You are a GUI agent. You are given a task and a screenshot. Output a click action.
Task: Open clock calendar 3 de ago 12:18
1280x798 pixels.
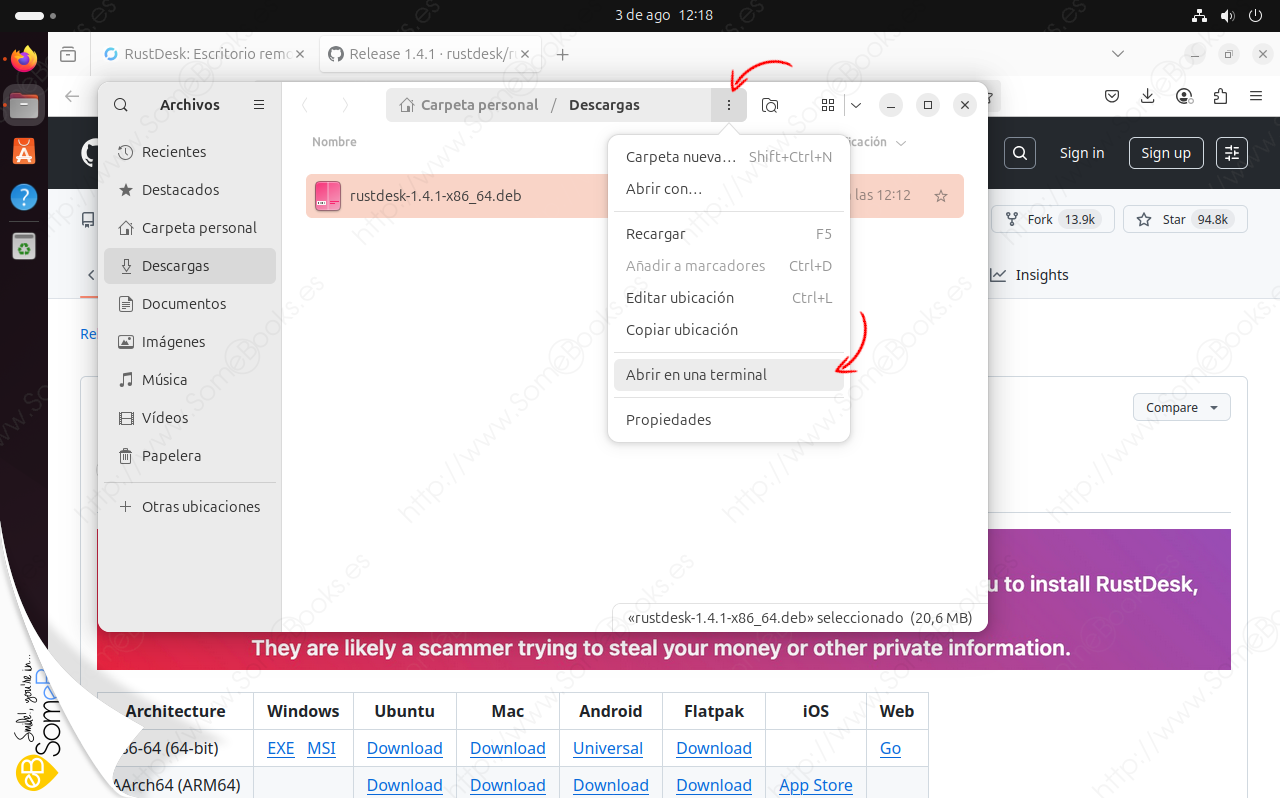[664, 15]
